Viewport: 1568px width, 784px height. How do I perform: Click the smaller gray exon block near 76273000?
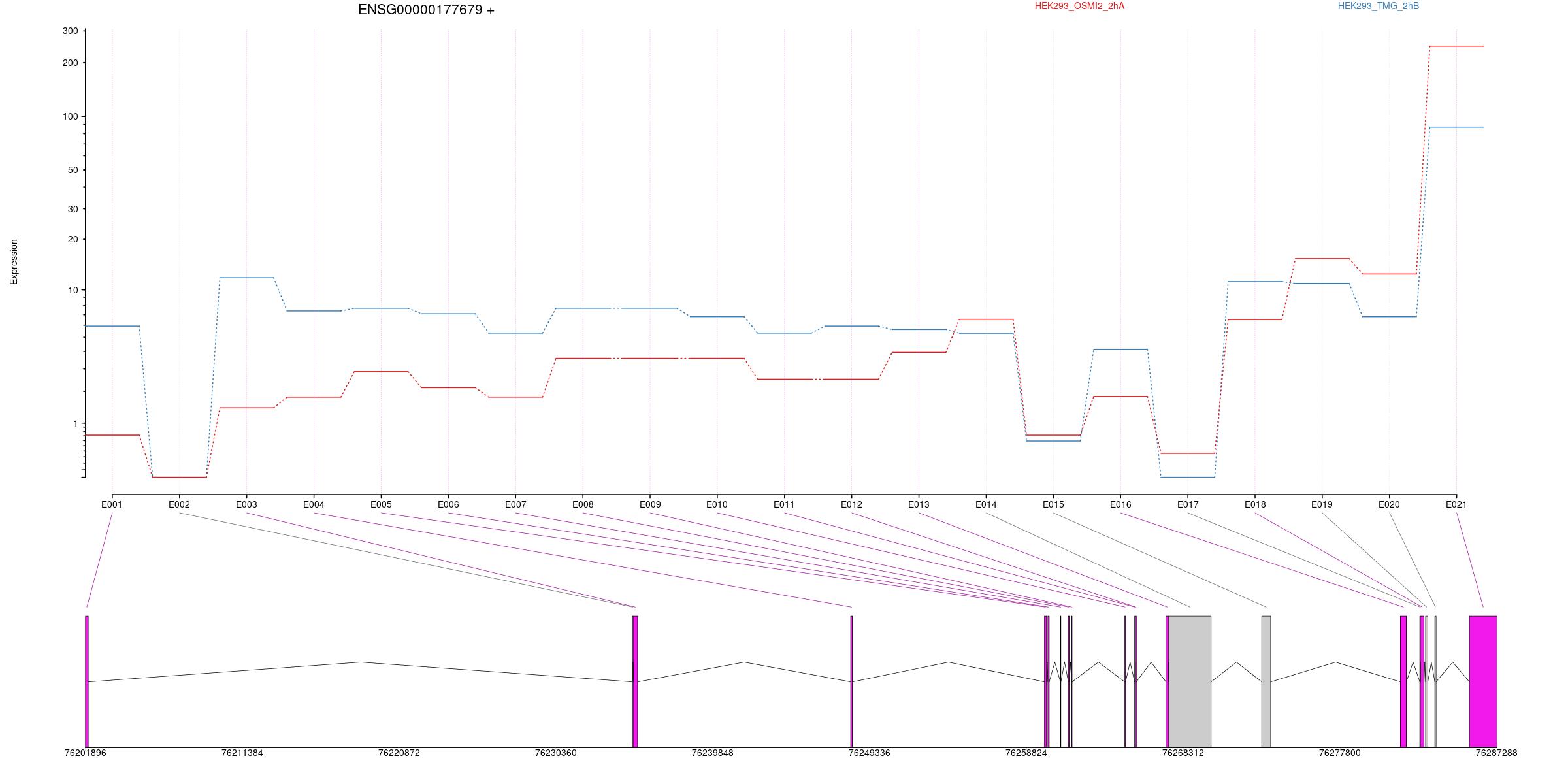[x=1266, y=681]
